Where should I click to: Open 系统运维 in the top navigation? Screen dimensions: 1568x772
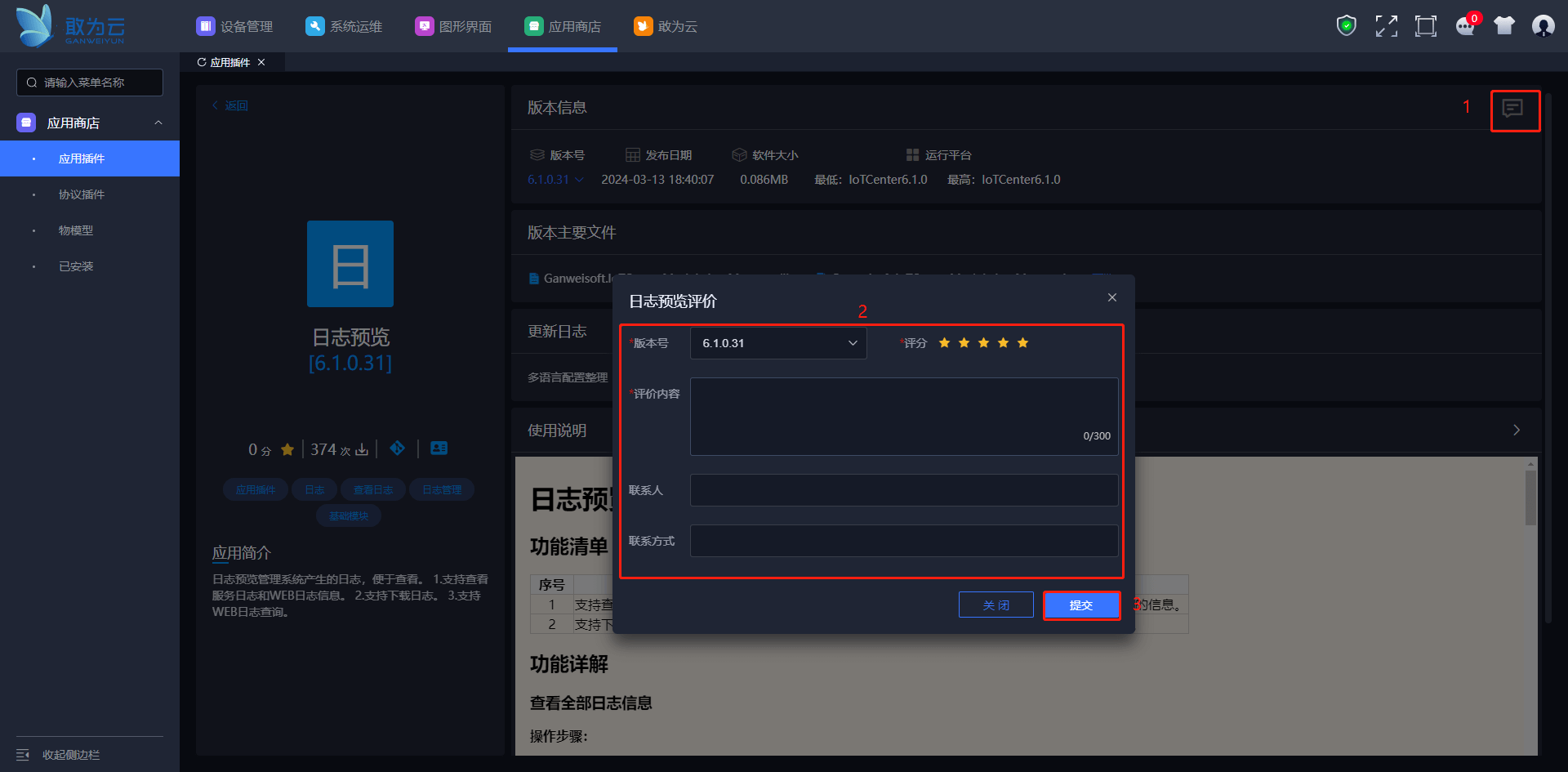pos(344,26)
